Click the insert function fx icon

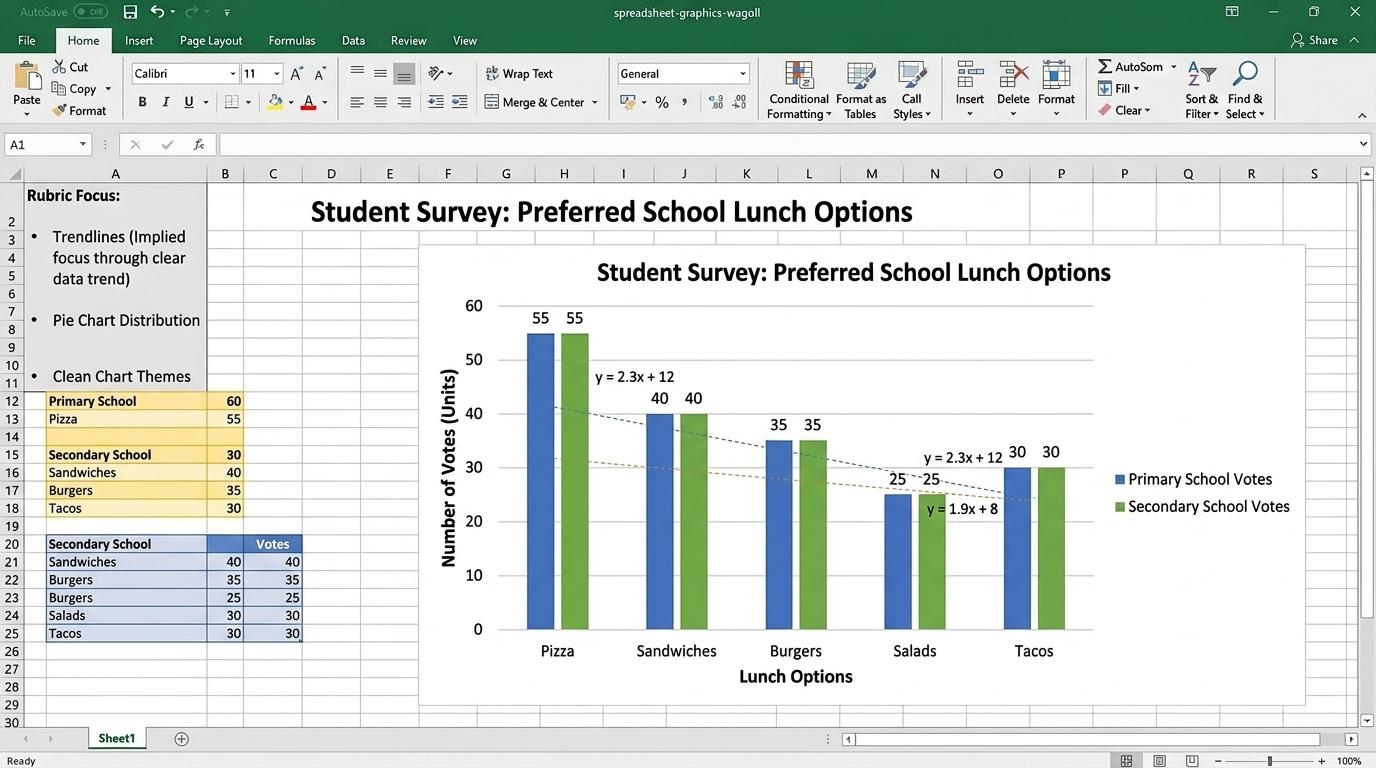coord(199,145)
